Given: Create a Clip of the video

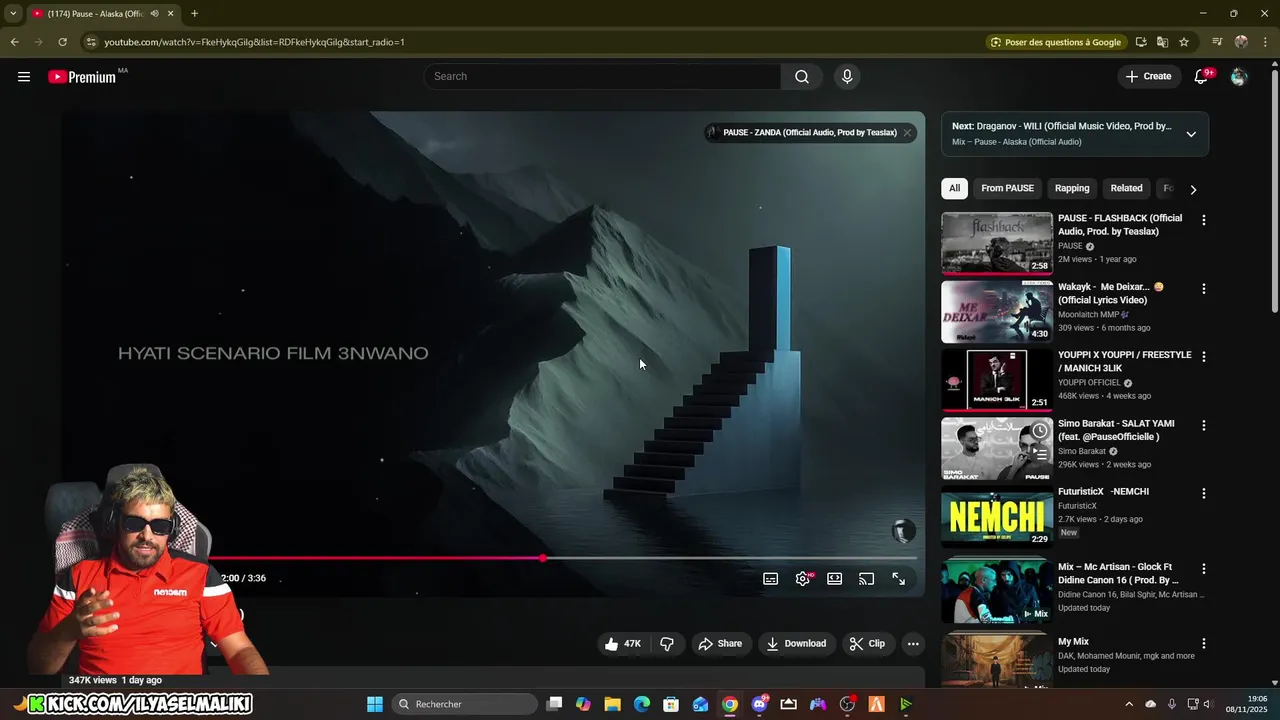Looking at the screenshot, I should [867, 644].
